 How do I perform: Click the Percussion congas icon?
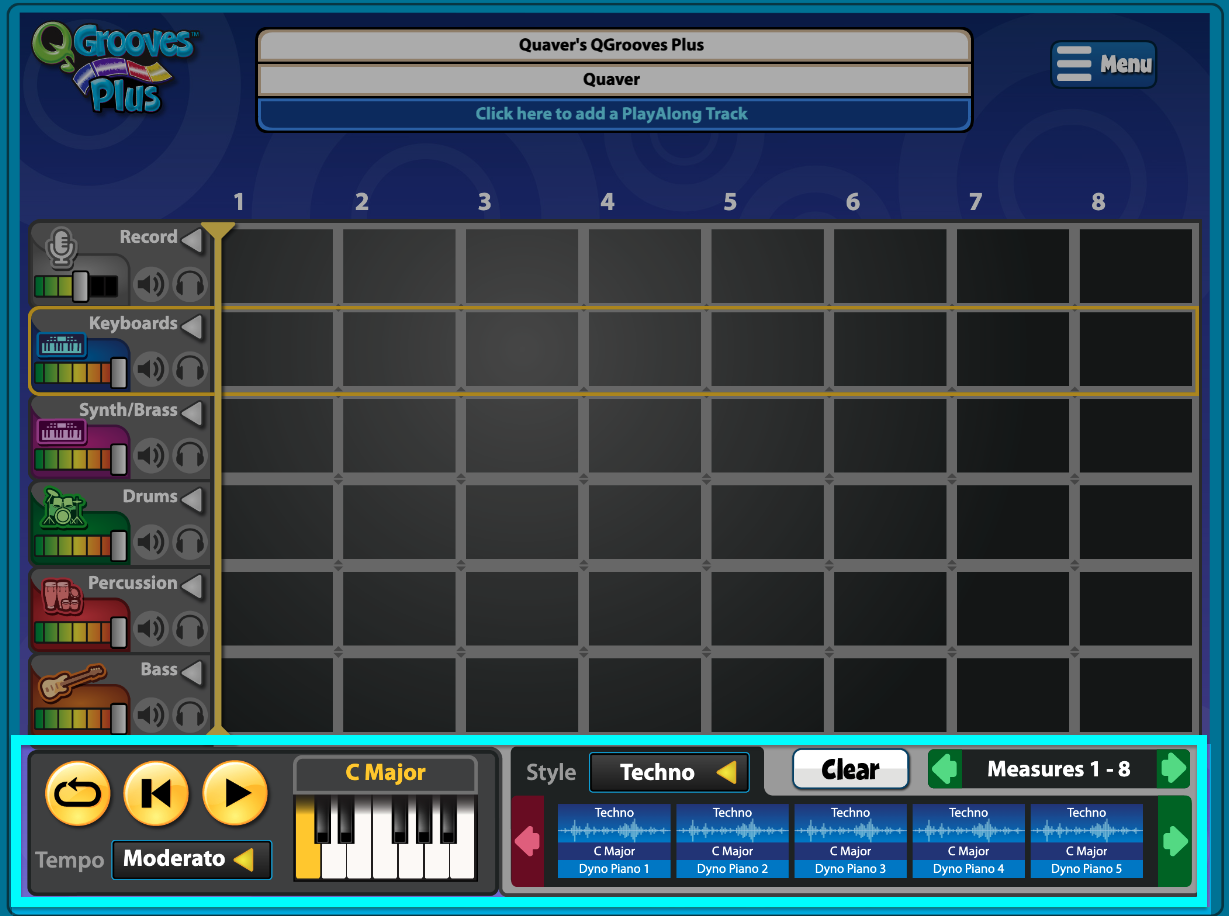click(x=62, y=597)
